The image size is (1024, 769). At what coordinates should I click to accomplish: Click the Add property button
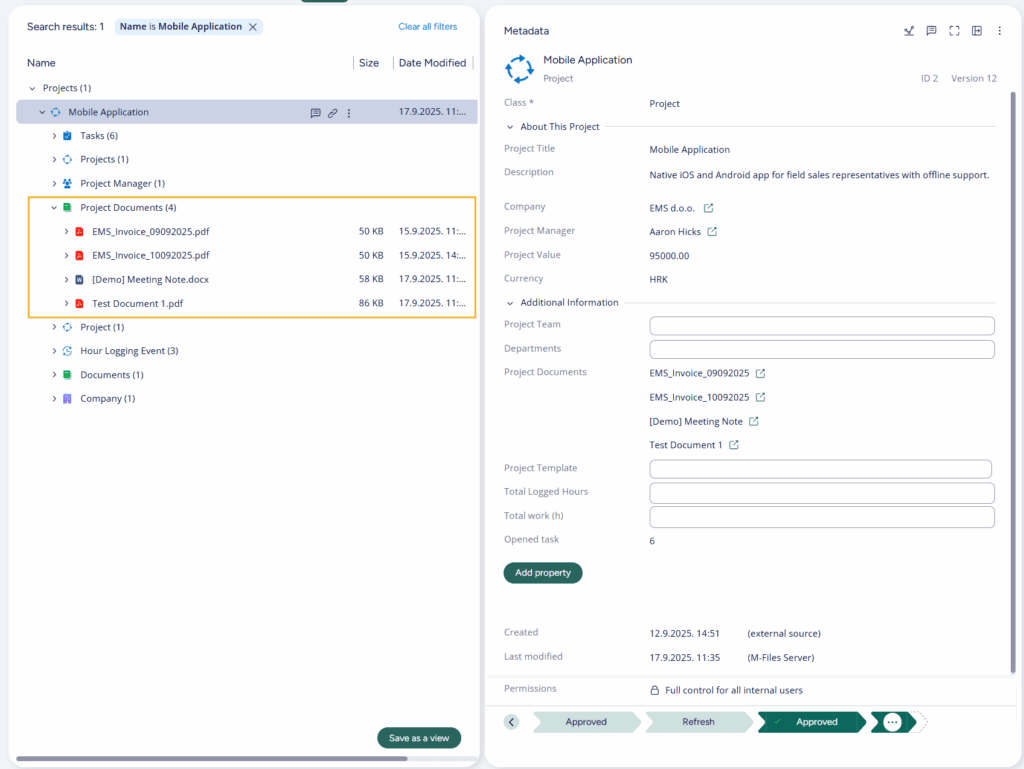tap(543, 573)
